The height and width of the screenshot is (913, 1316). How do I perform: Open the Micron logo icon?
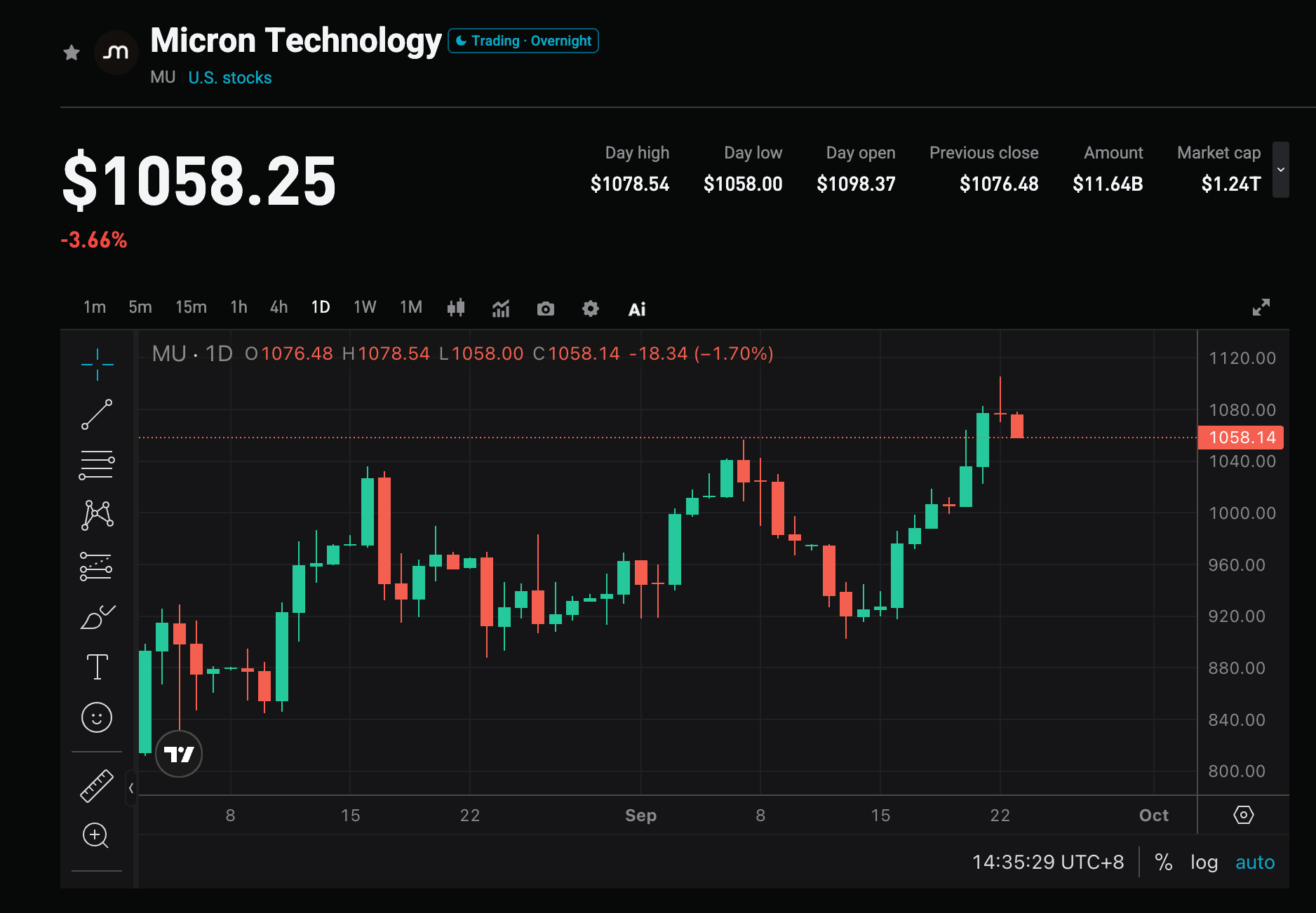116,52
